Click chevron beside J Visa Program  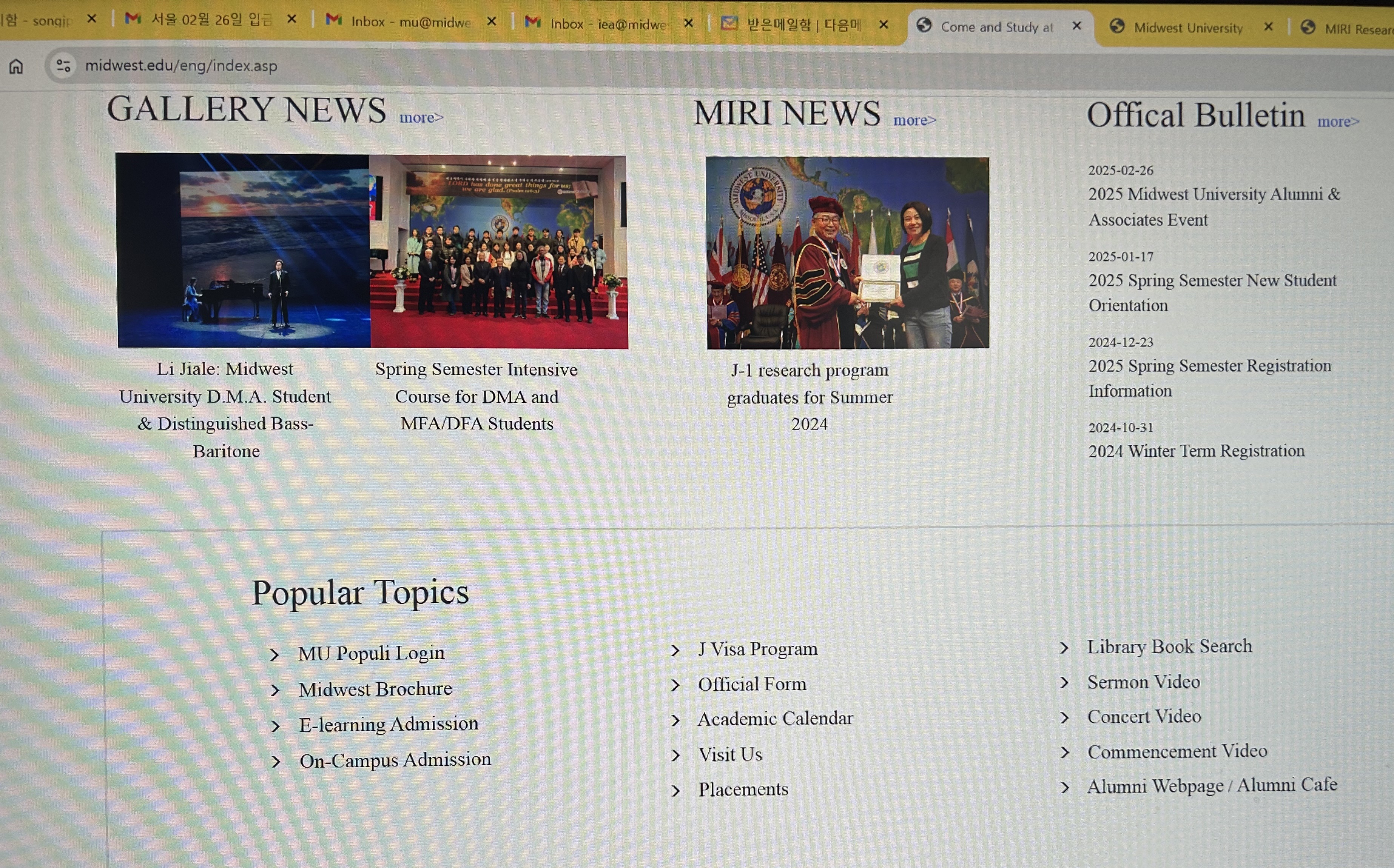[675, 650]
